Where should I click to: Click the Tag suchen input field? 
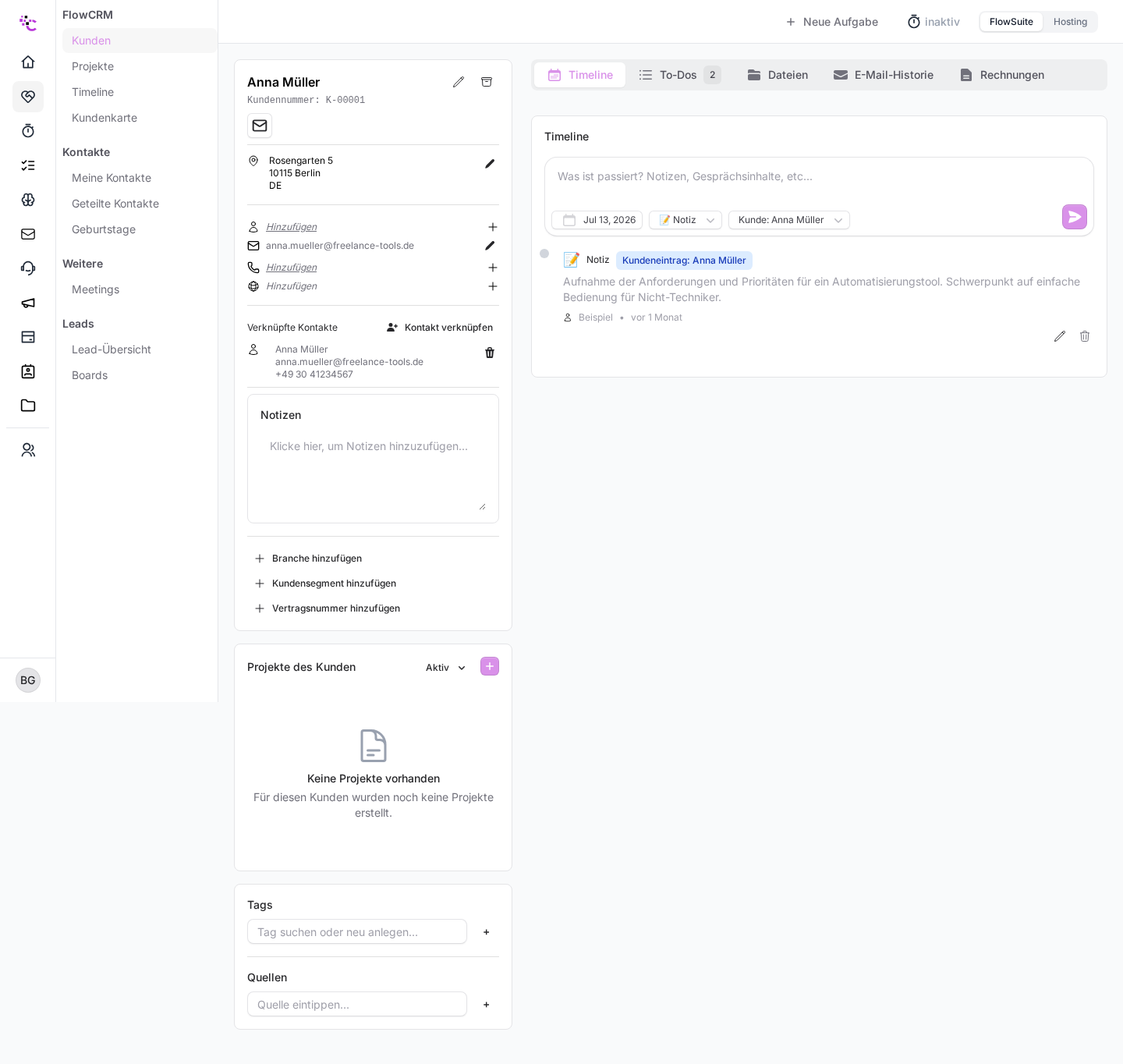click(357, 931)
